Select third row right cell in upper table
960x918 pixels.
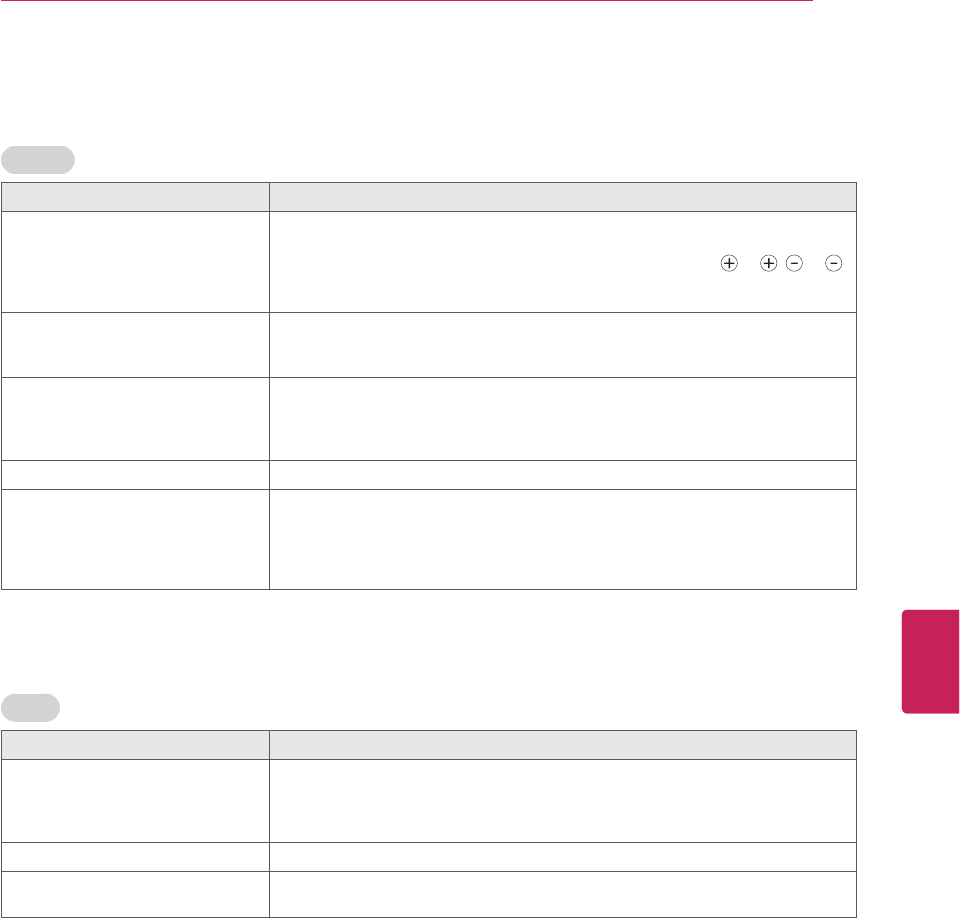click(x=563, y=417)
